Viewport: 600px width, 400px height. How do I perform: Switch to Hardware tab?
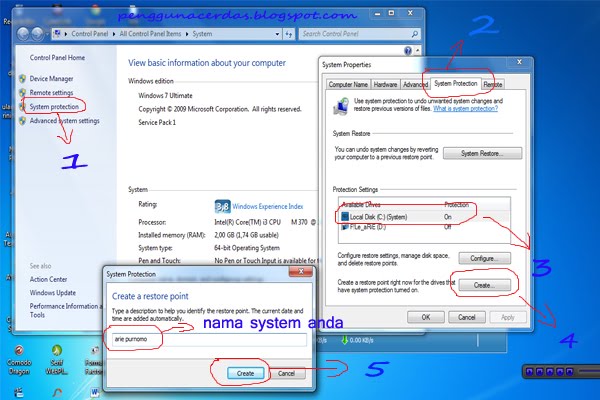coord(385,85)
